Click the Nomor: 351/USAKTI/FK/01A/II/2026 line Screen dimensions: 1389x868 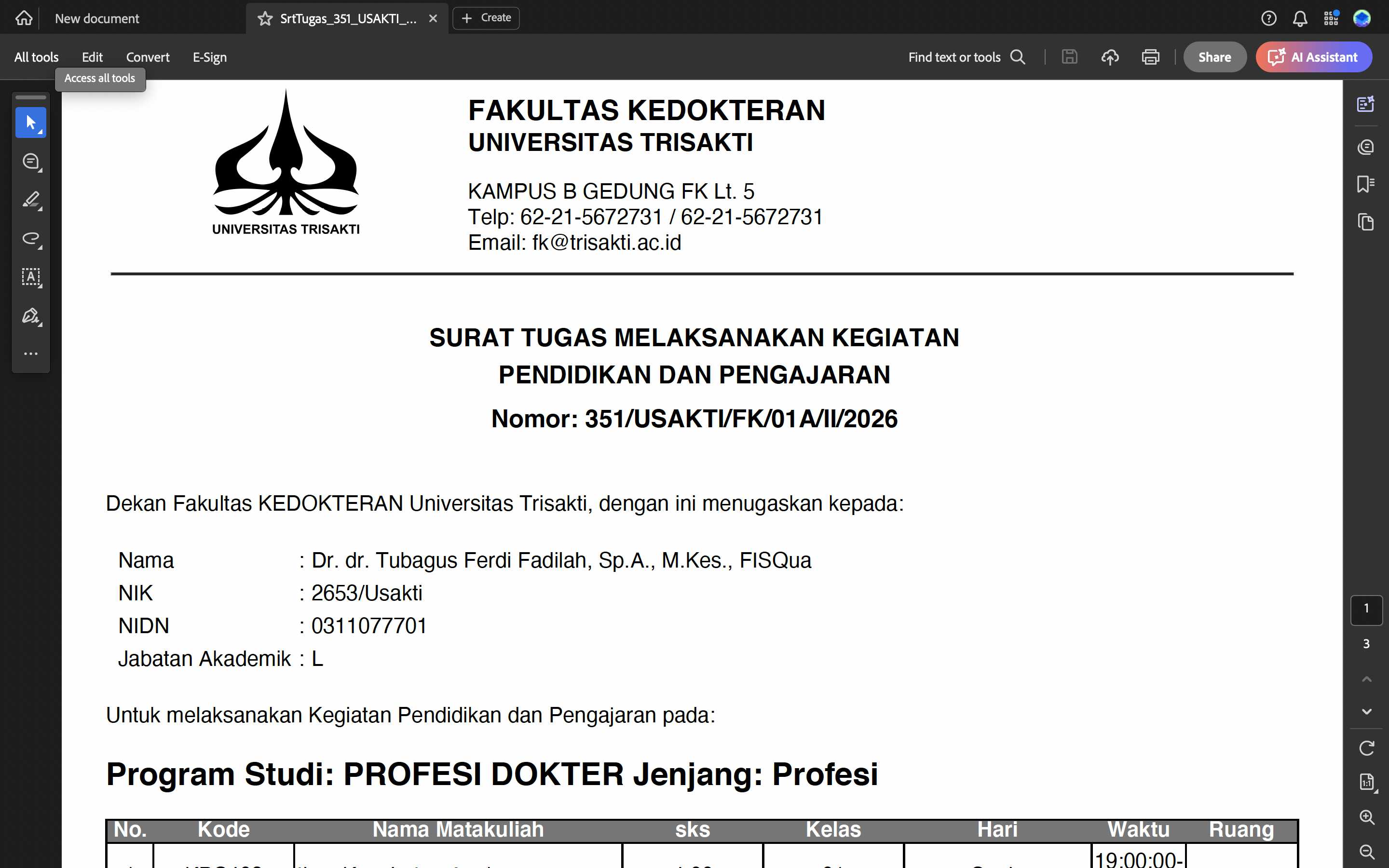(694, 419)
